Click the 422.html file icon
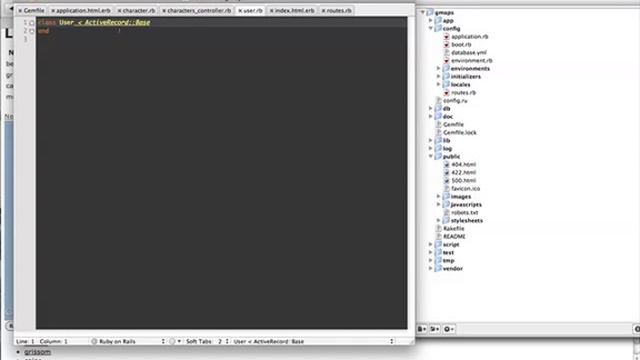 point(446,172)
